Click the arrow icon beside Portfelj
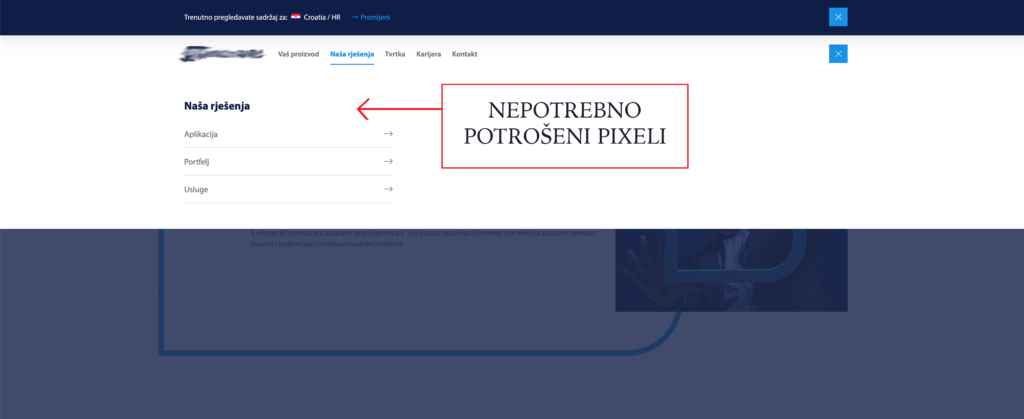Image resolution: width=1024 pixels, height=419 pixels. [387, 161]
